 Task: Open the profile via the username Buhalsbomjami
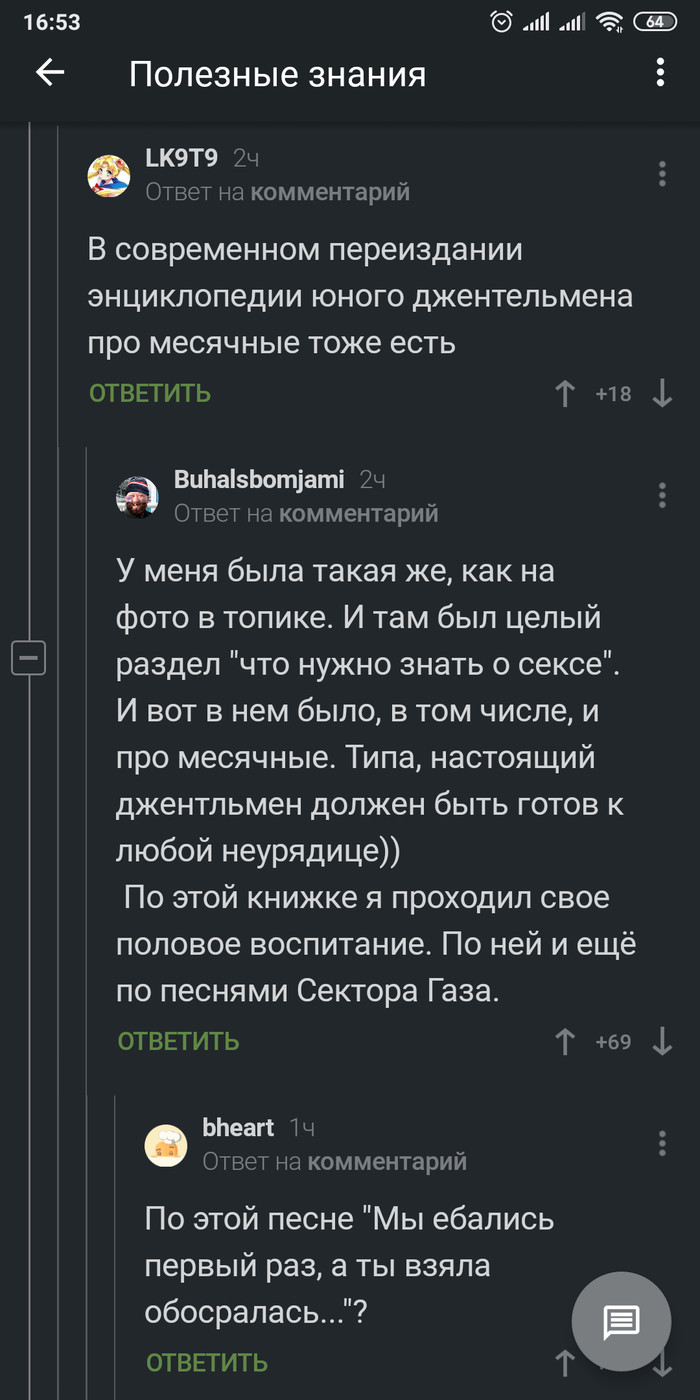259,480
